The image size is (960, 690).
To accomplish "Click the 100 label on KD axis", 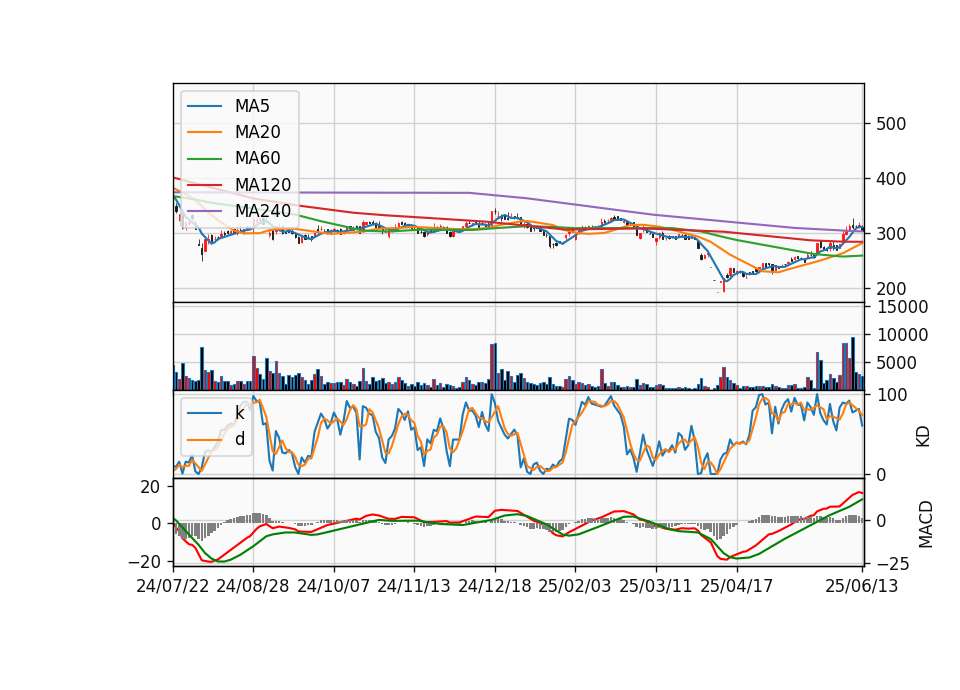I will tap(892, 395).
